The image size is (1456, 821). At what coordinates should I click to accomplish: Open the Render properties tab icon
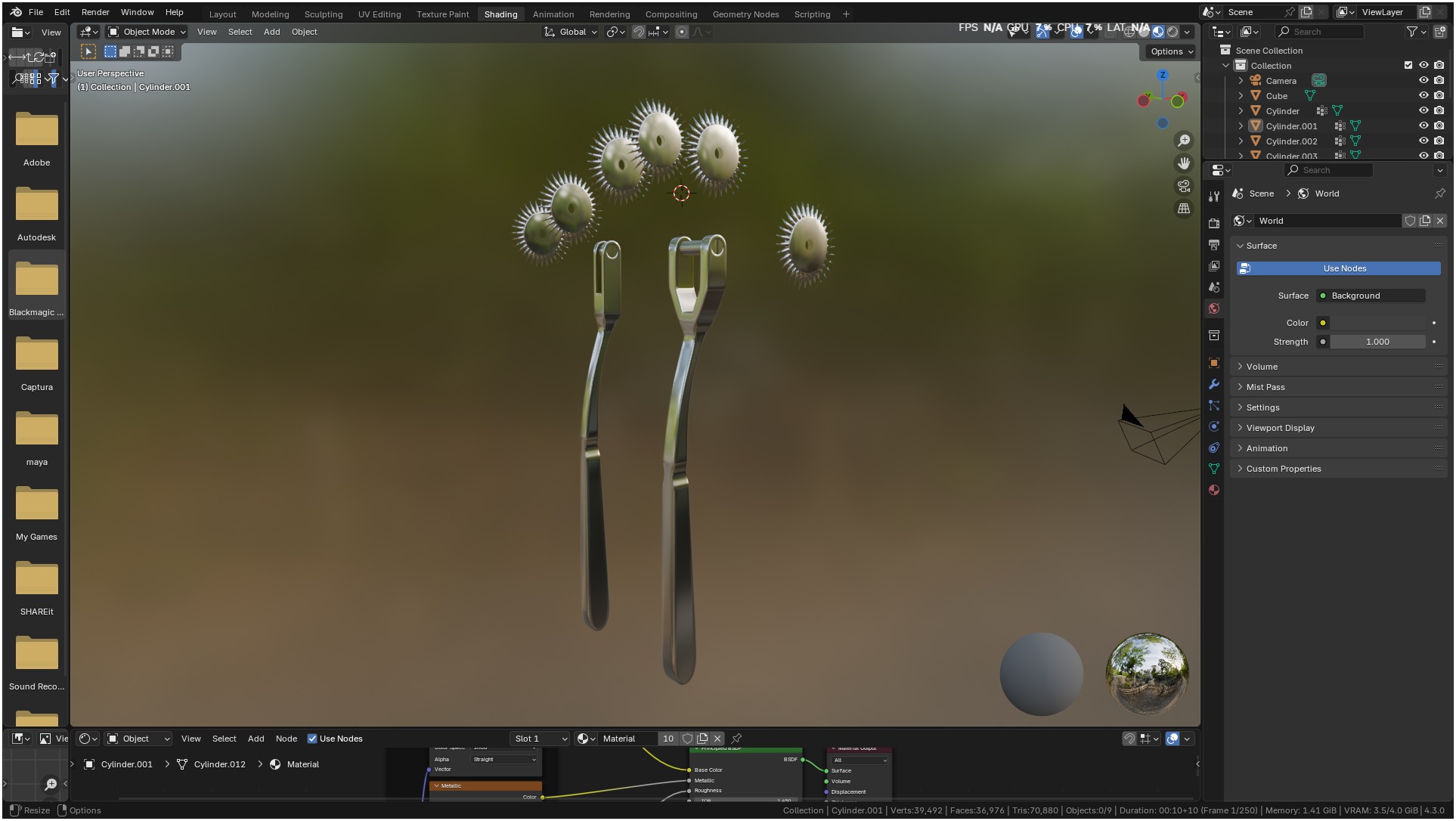coord(1214,223)
